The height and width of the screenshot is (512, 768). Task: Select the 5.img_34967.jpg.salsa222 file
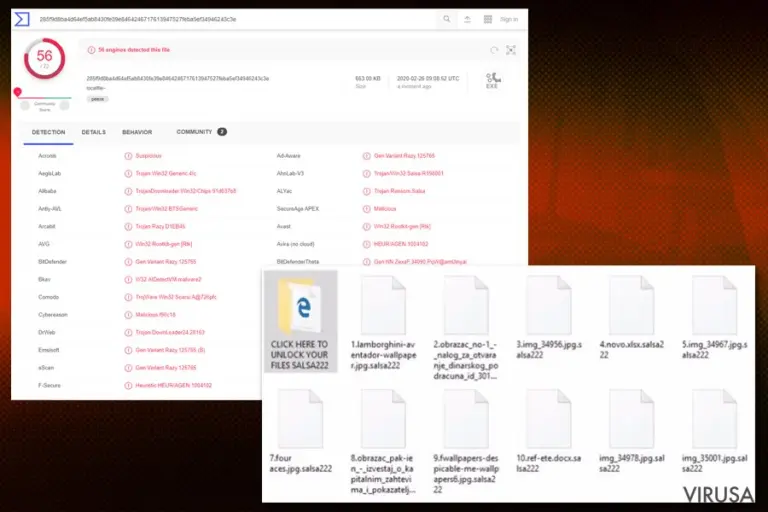715,317
